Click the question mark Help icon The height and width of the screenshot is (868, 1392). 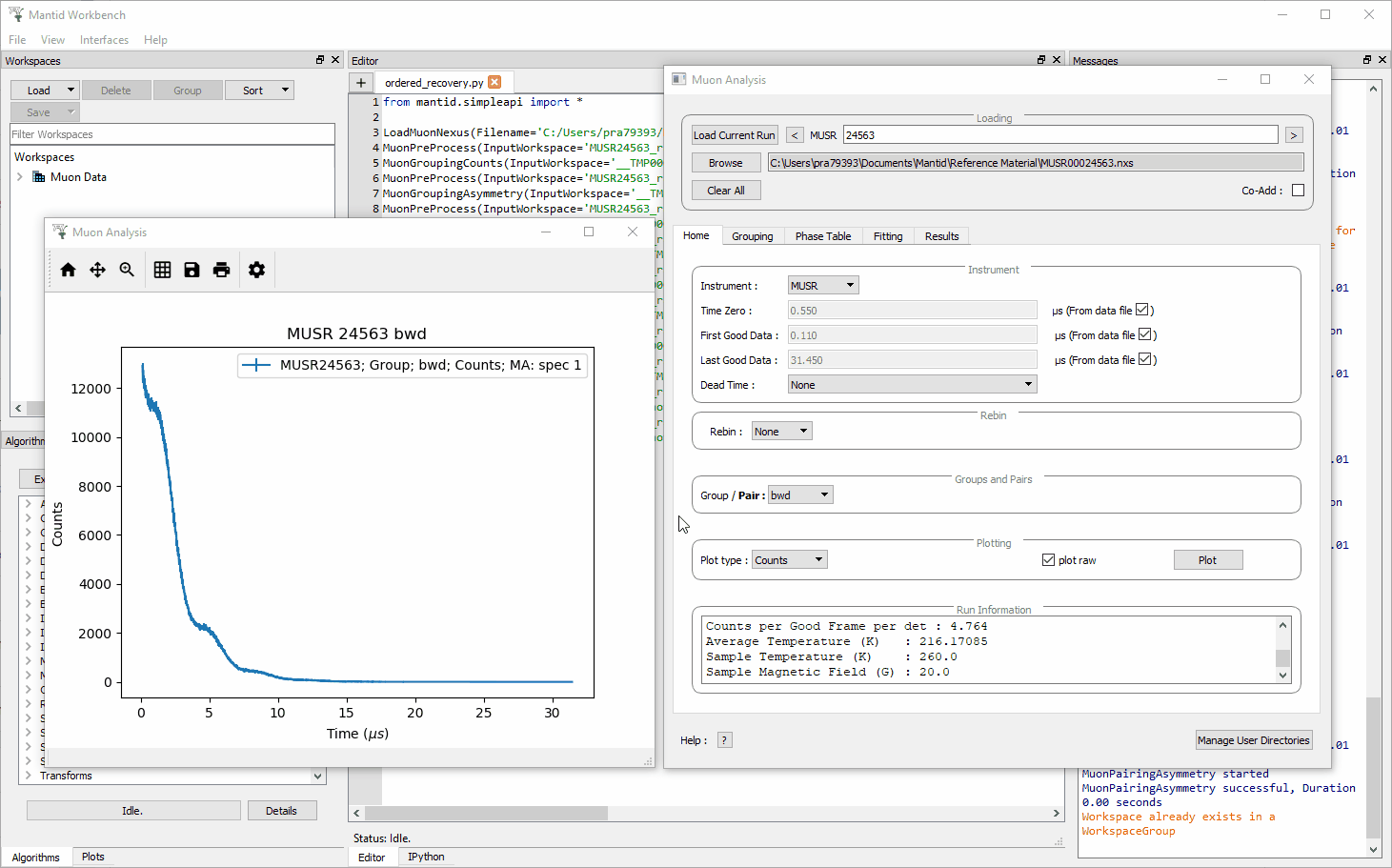[x=724, y=739]
